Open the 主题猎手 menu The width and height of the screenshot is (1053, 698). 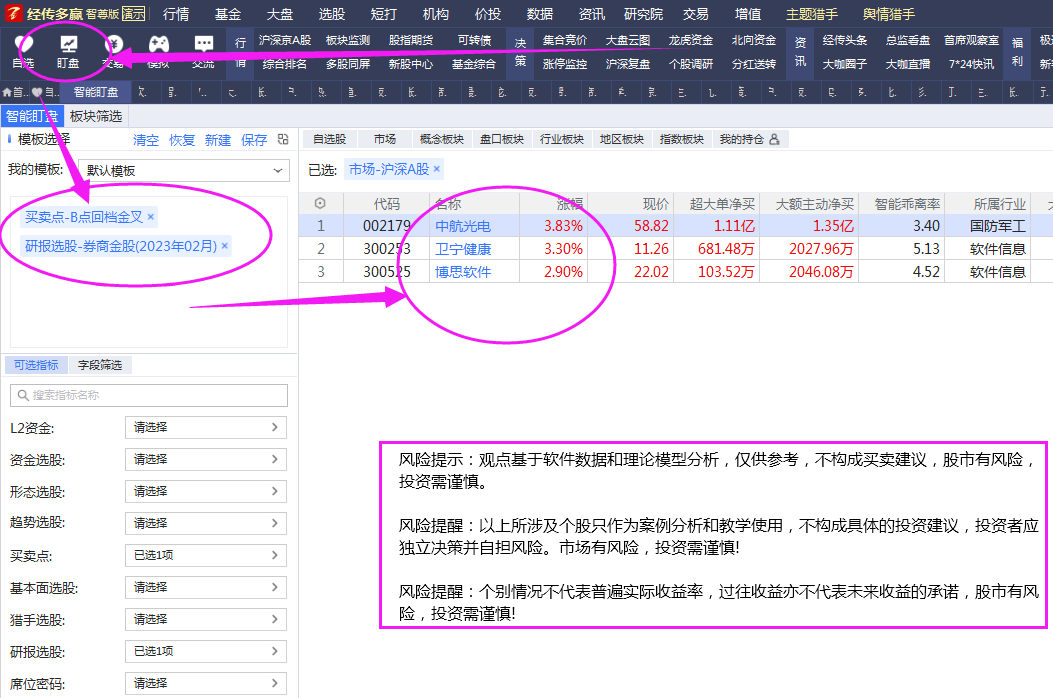click(812, 14)
